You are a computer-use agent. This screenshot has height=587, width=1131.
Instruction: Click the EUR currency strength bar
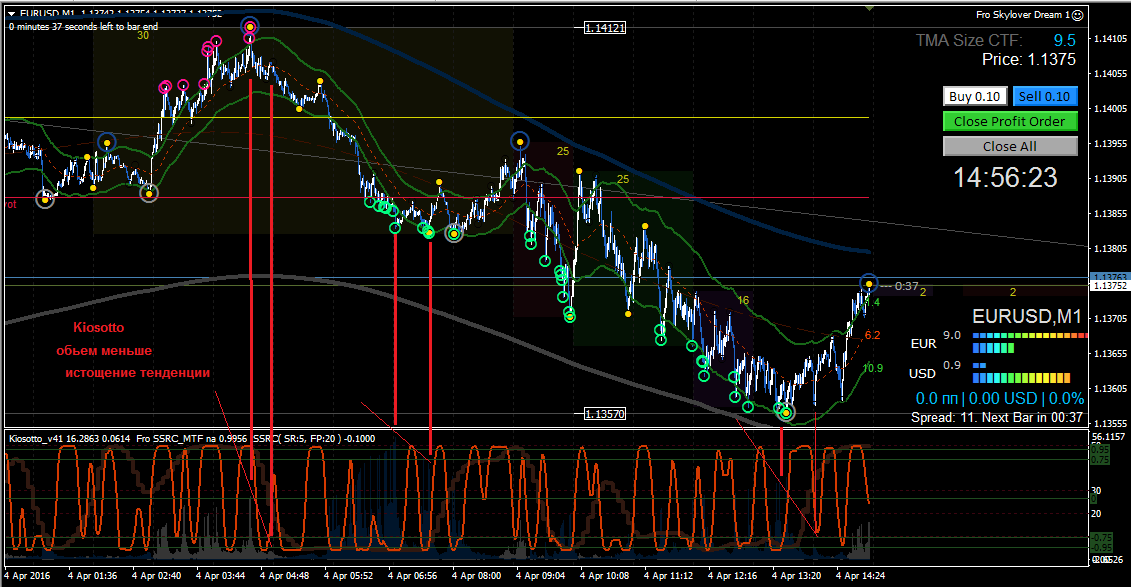pos(1030,342)
